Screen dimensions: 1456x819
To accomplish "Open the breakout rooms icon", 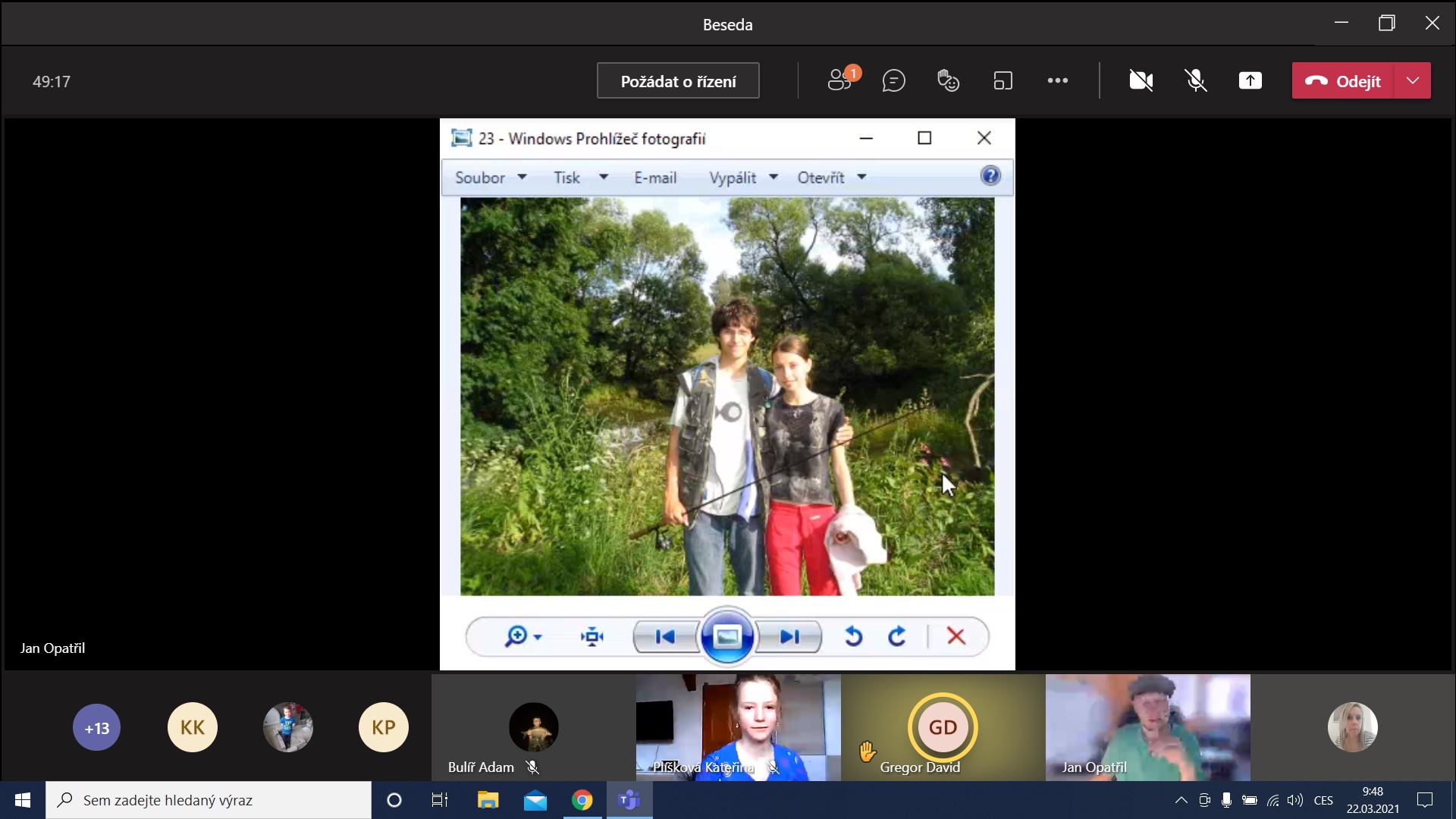I will 1003,80.
